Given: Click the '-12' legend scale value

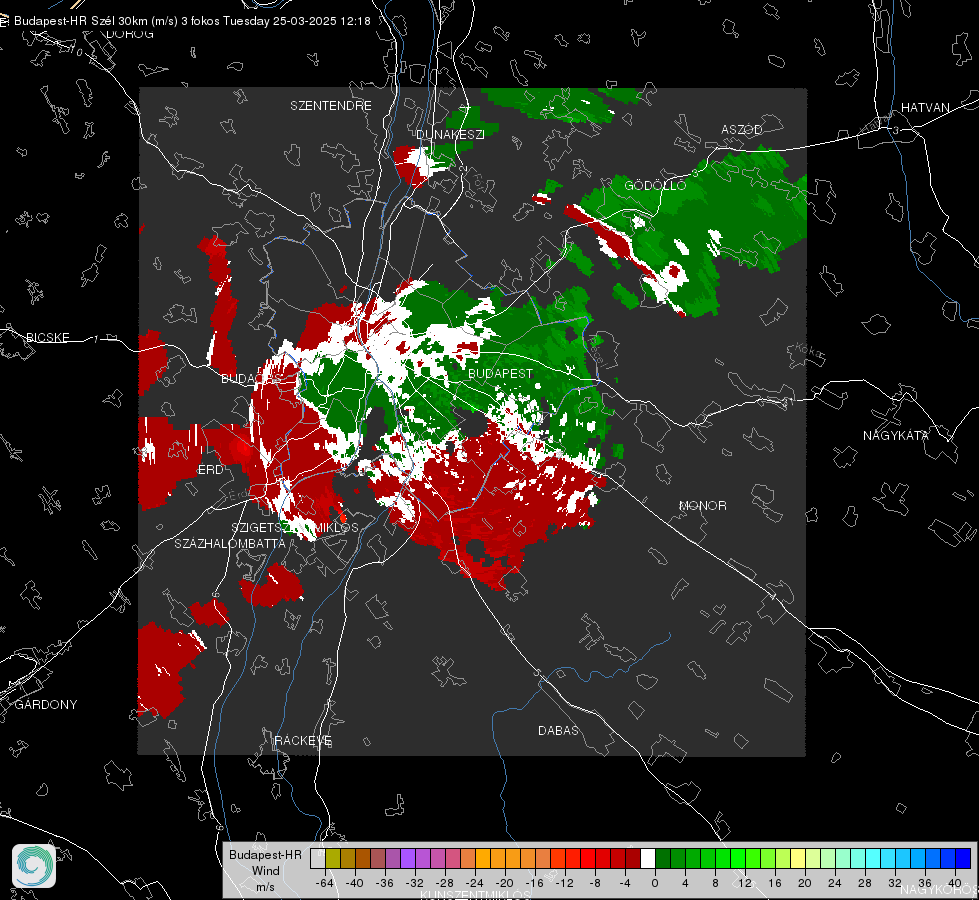Looking at the screenshot, I should [x=565, y=883].
